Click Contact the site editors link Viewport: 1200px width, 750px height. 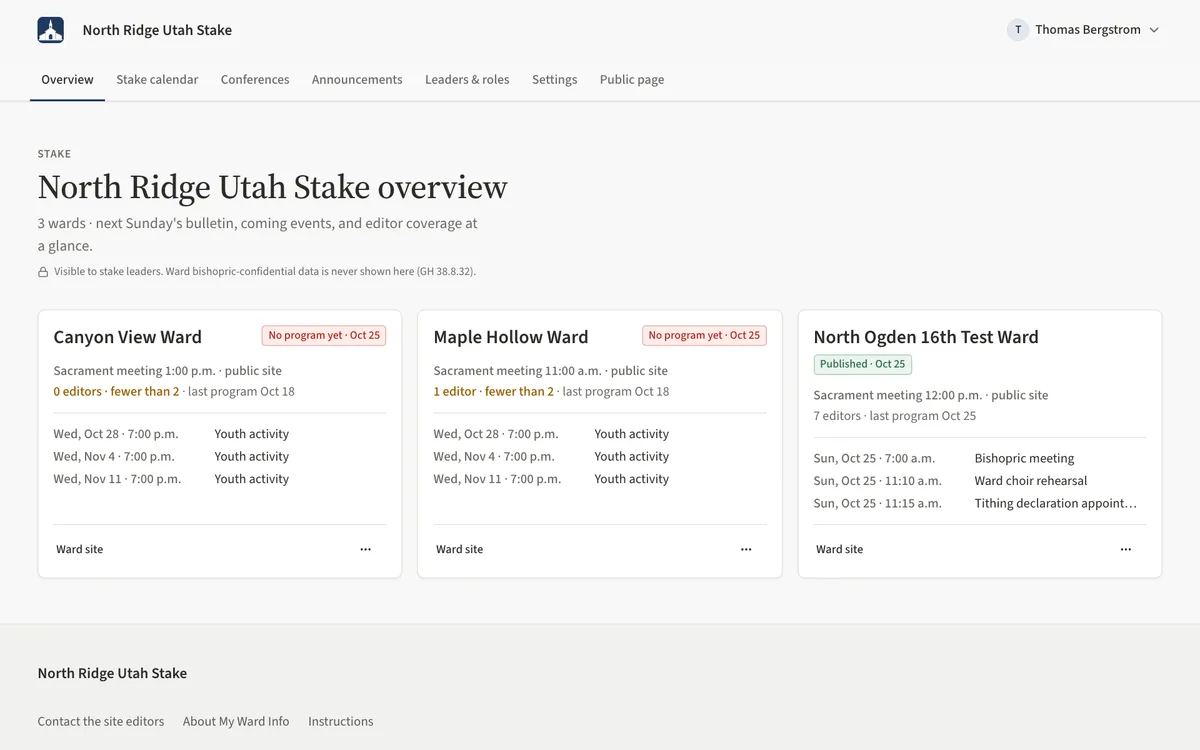(101, 721)
